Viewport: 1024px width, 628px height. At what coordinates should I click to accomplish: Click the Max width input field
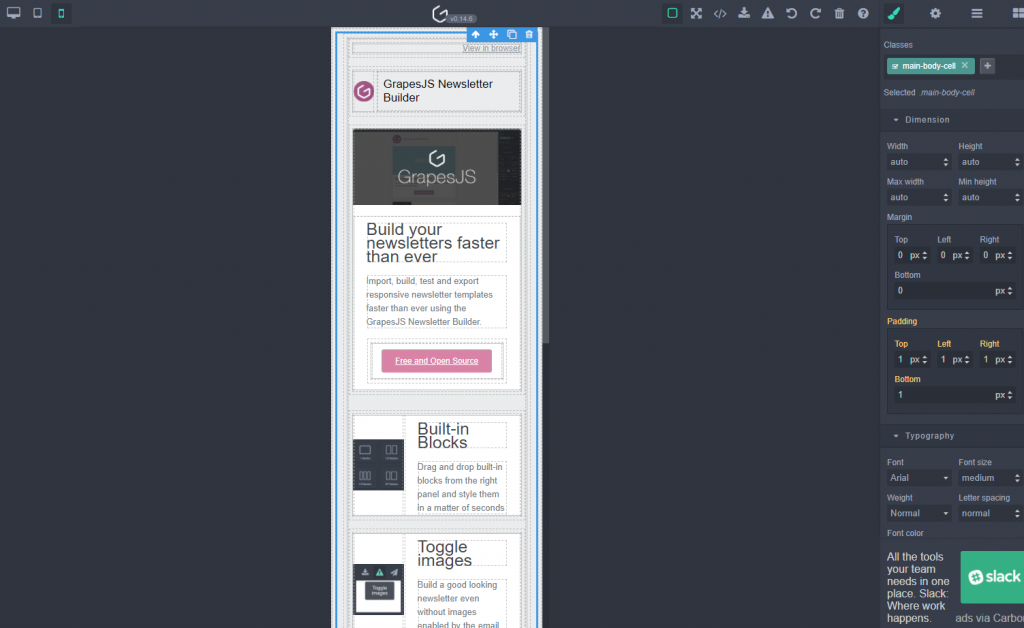(x=918, y=197)
